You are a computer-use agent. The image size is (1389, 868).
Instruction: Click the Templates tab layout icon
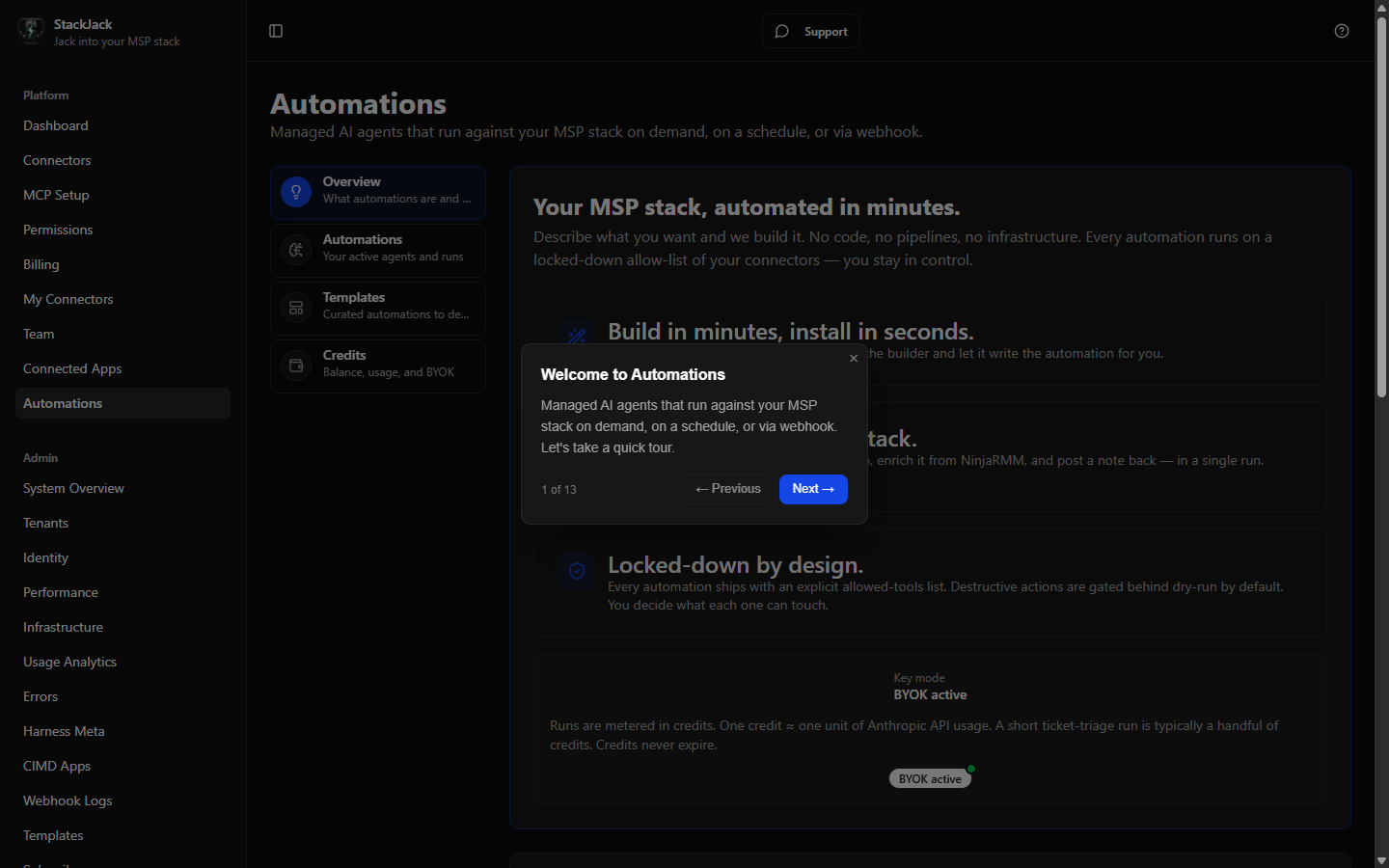(296, 308)
